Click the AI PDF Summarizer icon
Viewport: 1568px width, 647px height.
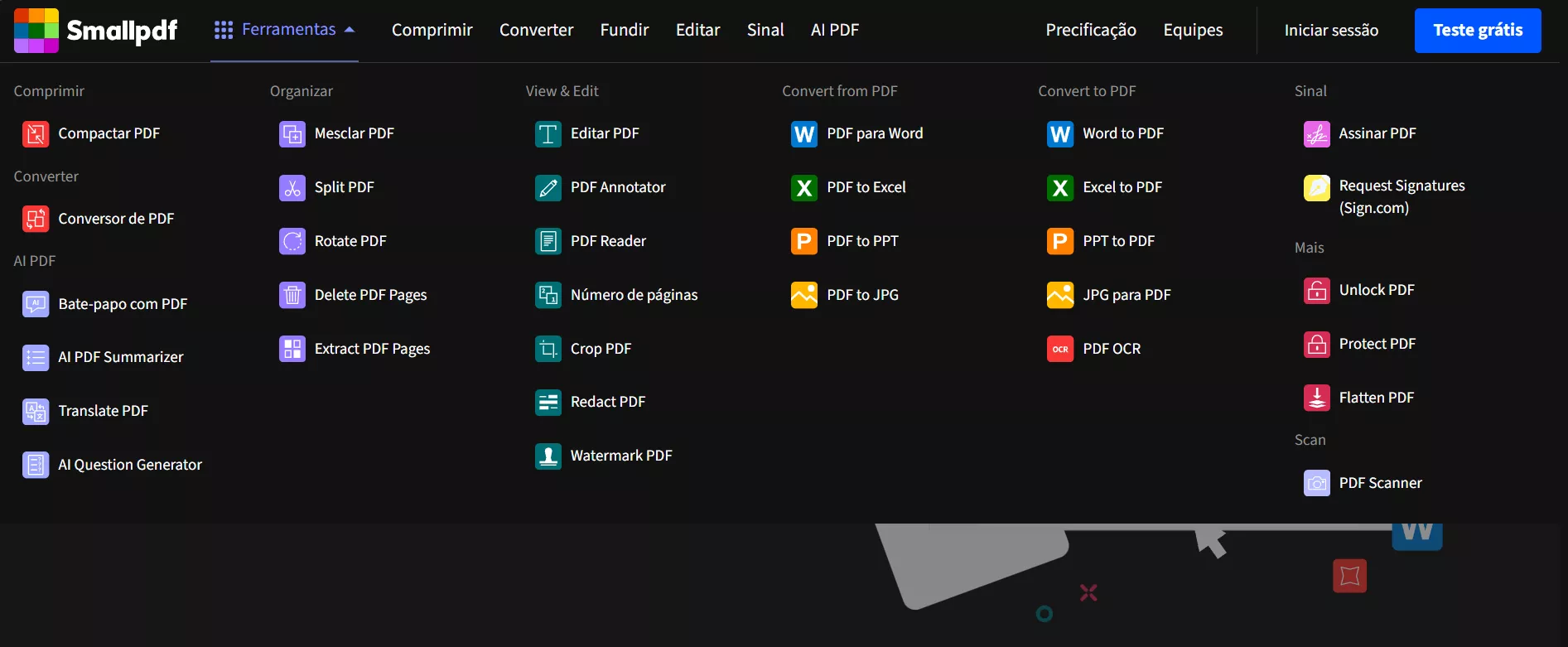point(36,358)
